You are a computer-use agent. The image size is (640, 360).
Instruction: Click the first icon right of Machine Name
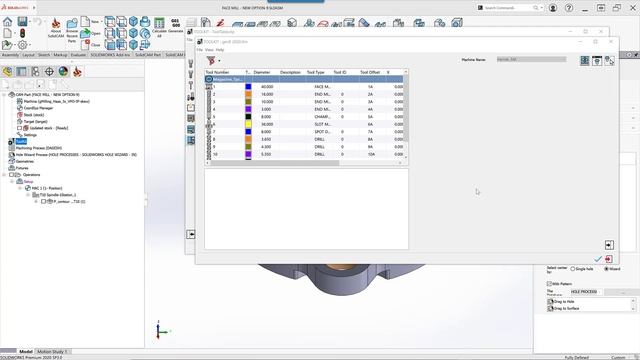pos(584,60)
